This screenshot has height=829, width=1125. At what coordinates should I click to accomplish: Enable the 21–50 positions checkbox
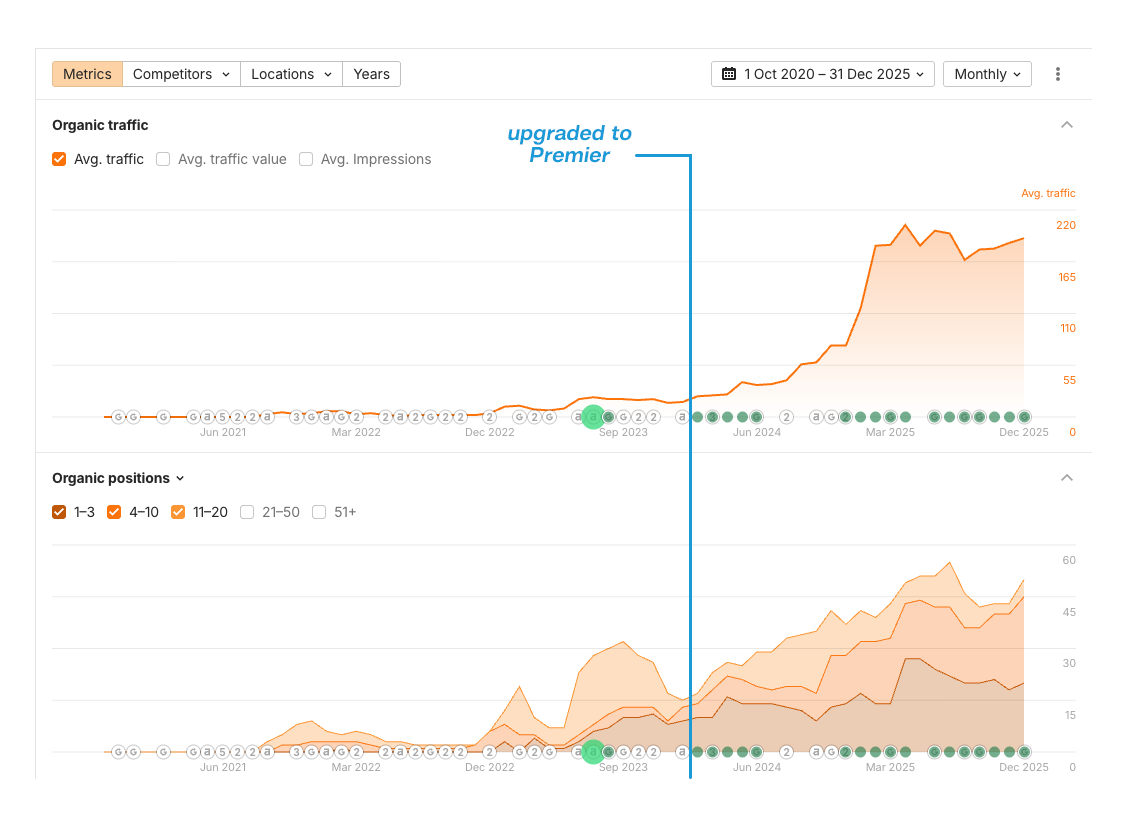pyautogui.click(x=247, y=512)
